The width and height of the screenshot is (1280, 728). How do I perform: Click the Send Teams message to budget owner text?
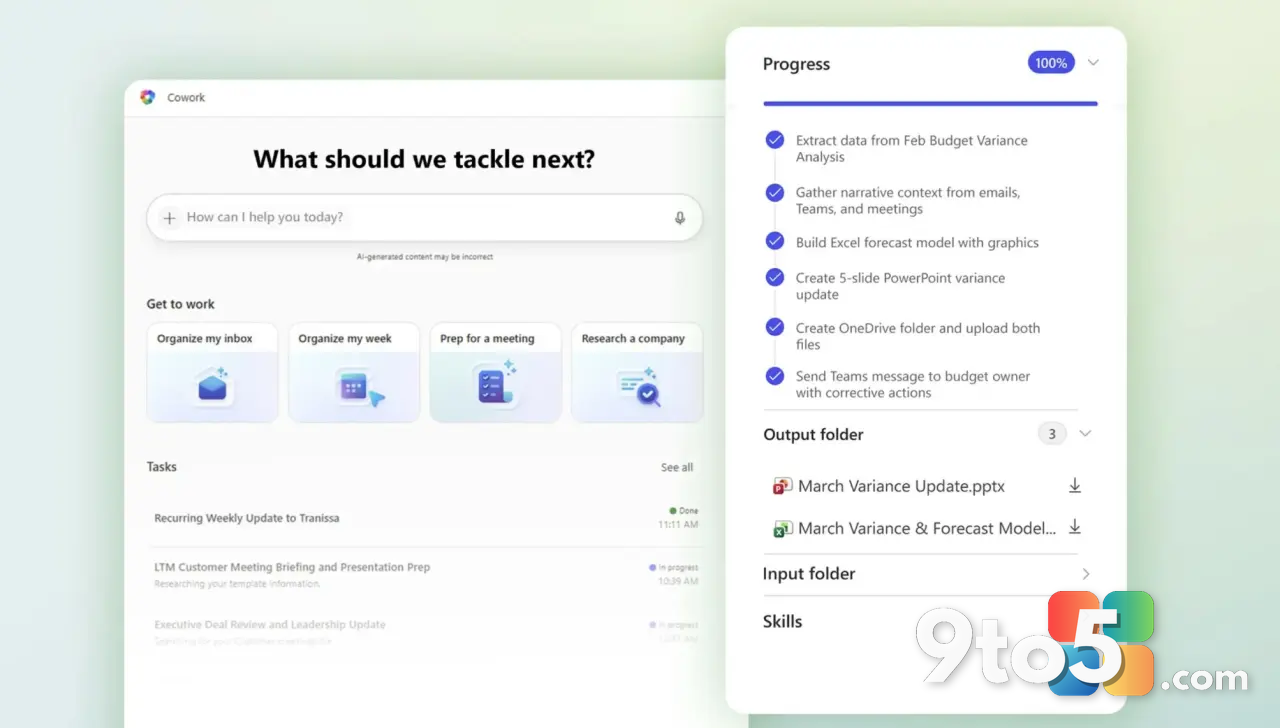[x=913, y=384]
